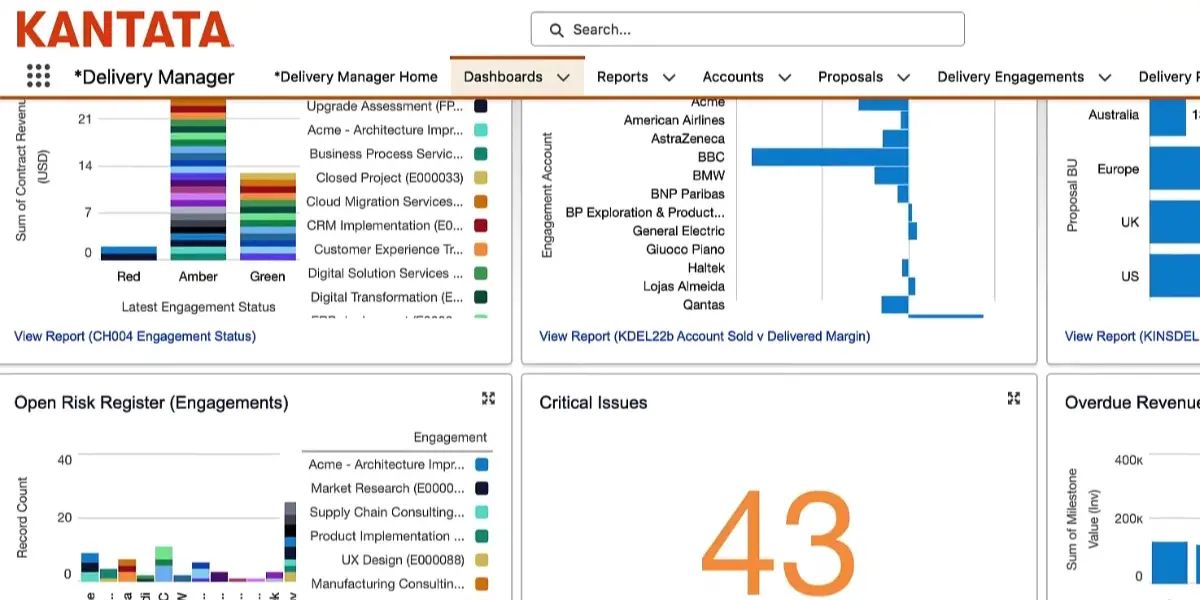Click the Australia business unit label
The width and height of the screenshot is (1200, 600).
click(x=1114, y=115)
